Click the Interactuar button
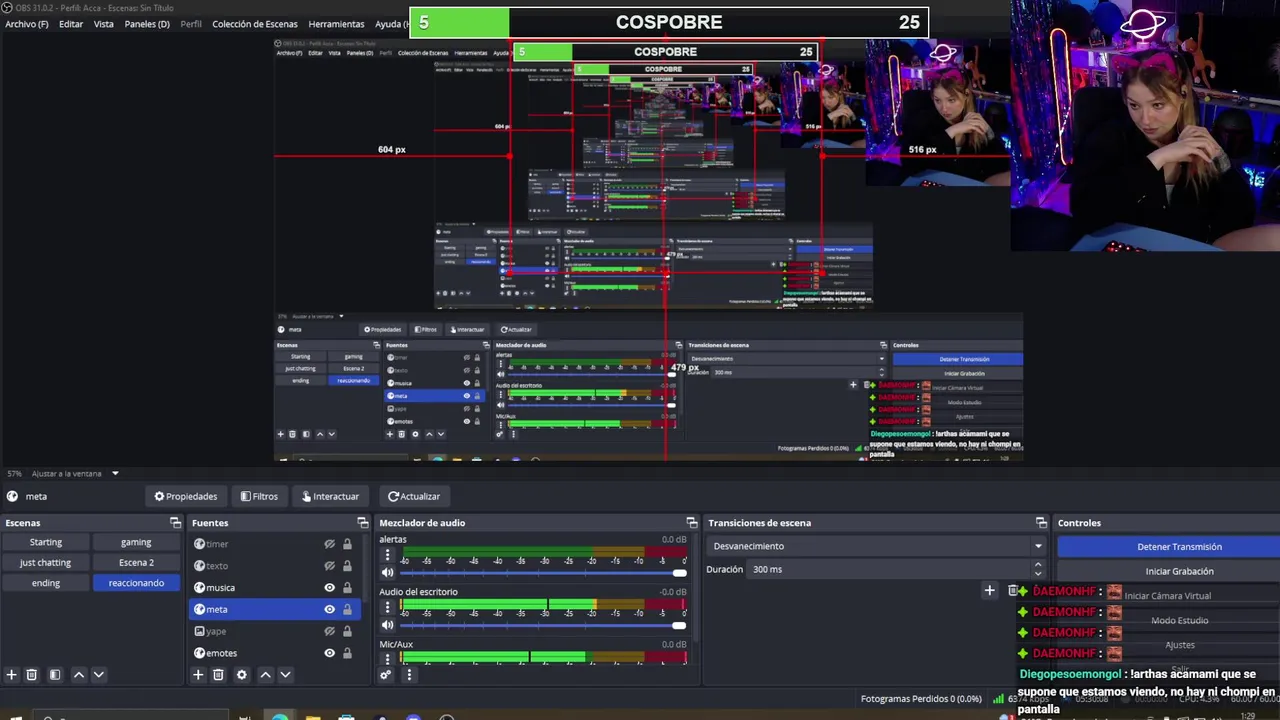Viewport: 1280px width, 720px height. click(x=330, y=496)
